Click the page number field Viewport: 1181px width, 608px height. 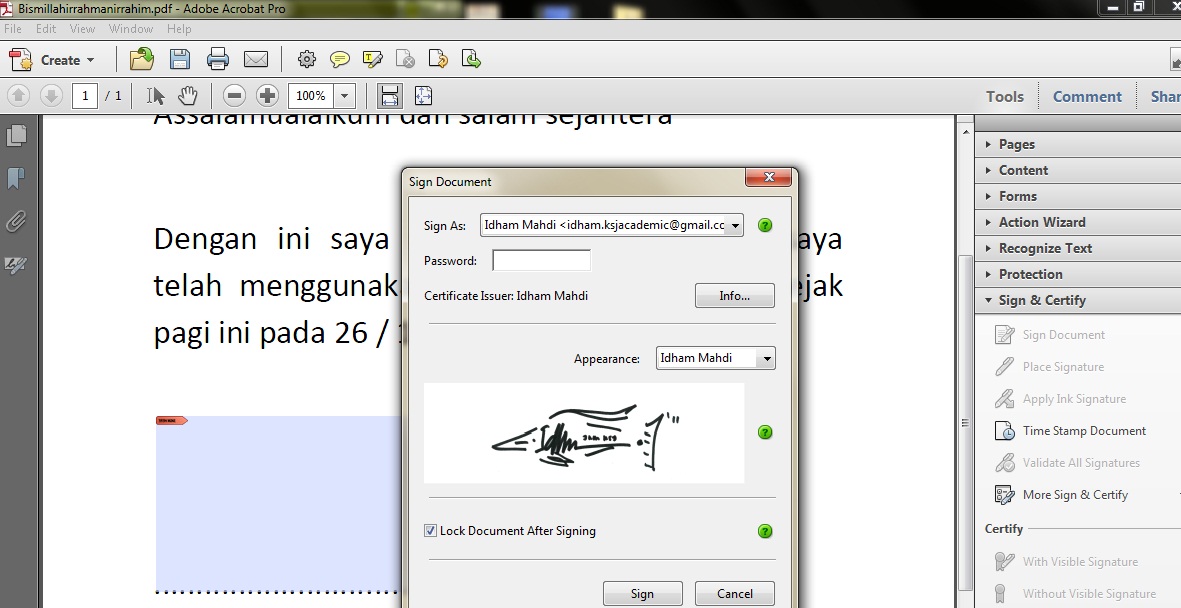click(x=85, y=96)
